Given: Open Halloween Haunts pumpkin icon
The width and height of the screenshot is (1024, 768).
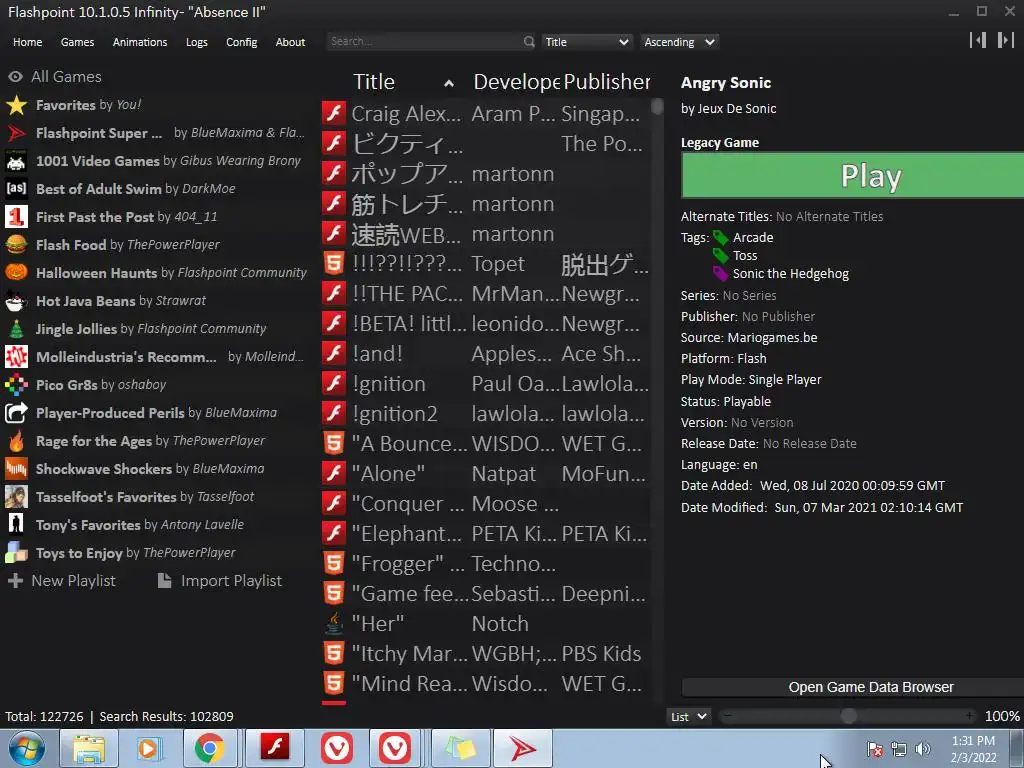Looking at the screenshot, I should click(16, 273).
